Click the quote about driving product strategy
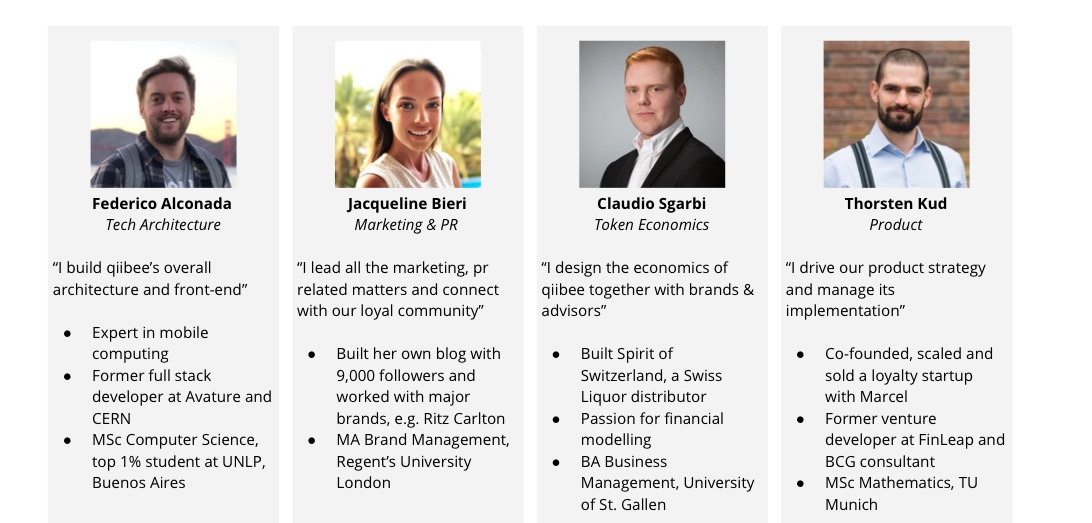 [885, 289]
